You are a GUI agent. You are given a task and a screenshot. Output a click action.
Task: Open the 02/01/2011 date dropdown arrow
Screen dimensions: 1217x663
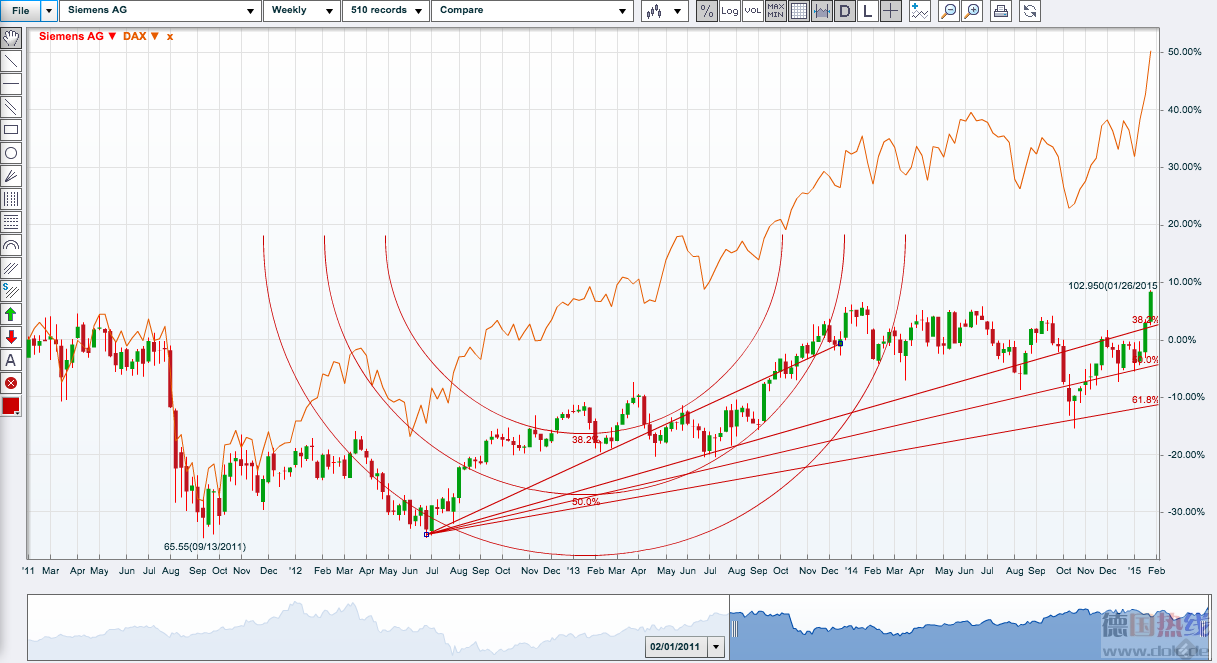coord(716,647)
